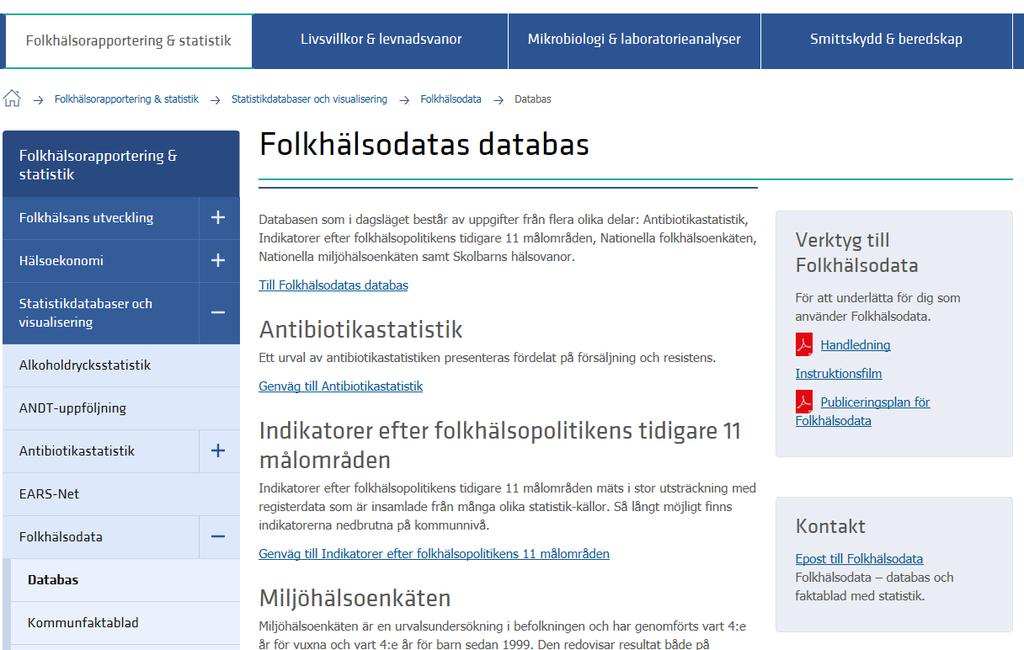Open the Till Folkhälsodatas databas link
Viewport: 1024px width, 650px height.
[x=333, y=285]
